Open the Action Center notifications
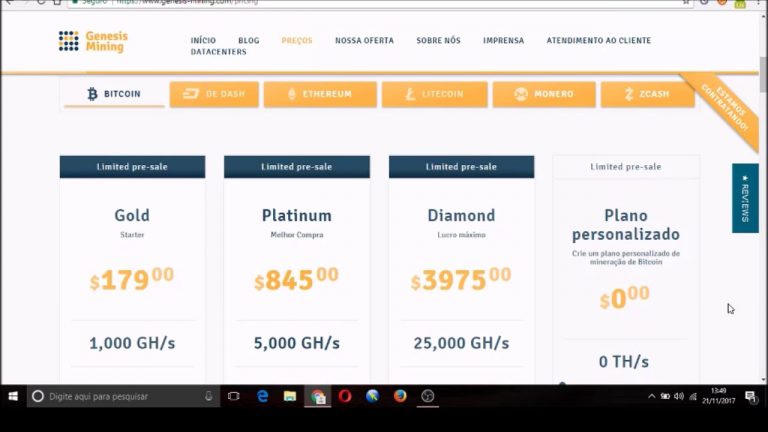The width and height of the screenshot is (768, 432). click(x=751, y=396)
